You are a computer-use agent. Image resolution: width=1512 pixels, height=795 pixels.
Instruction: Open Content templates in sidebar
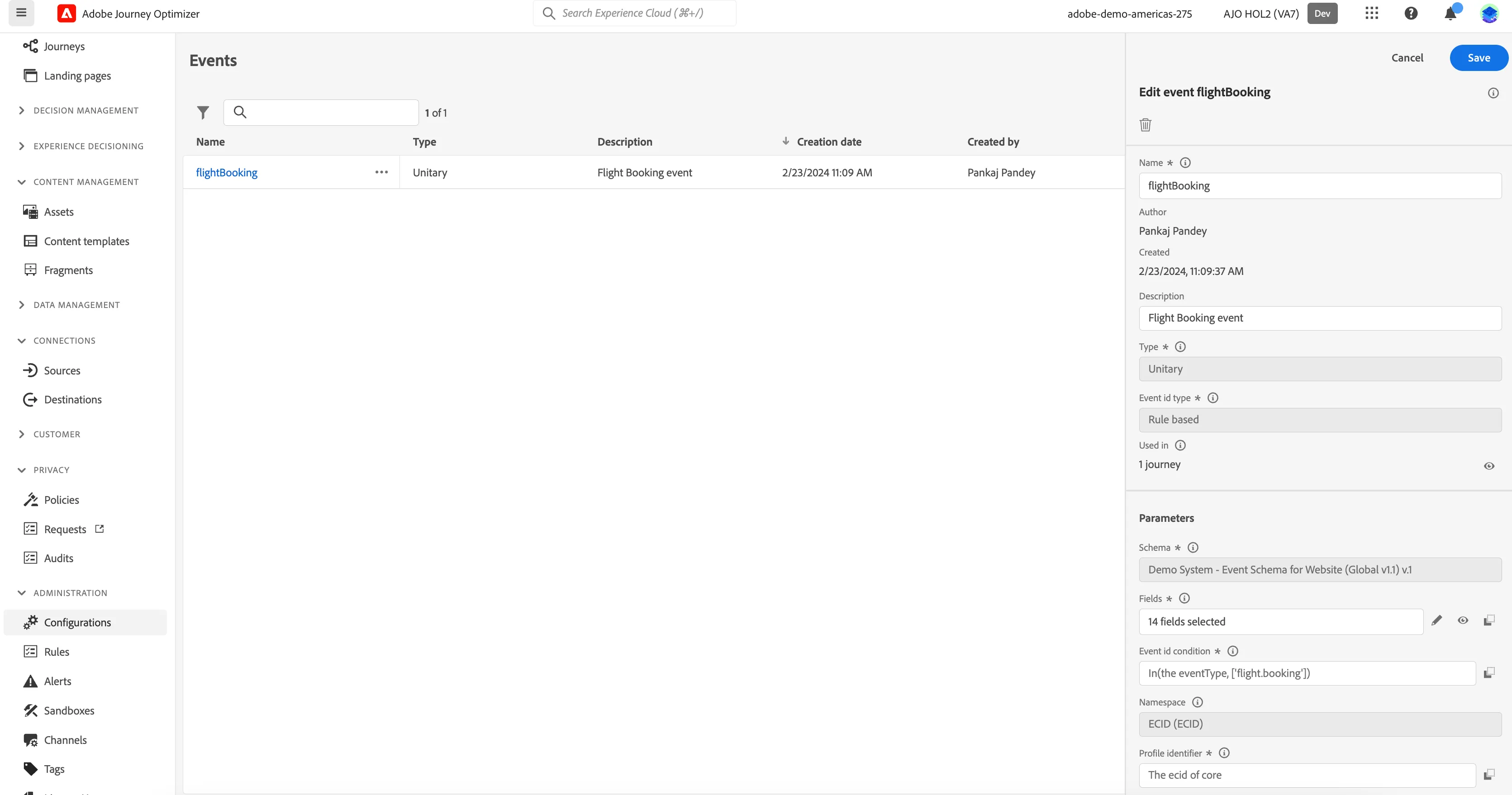[86, 241]
